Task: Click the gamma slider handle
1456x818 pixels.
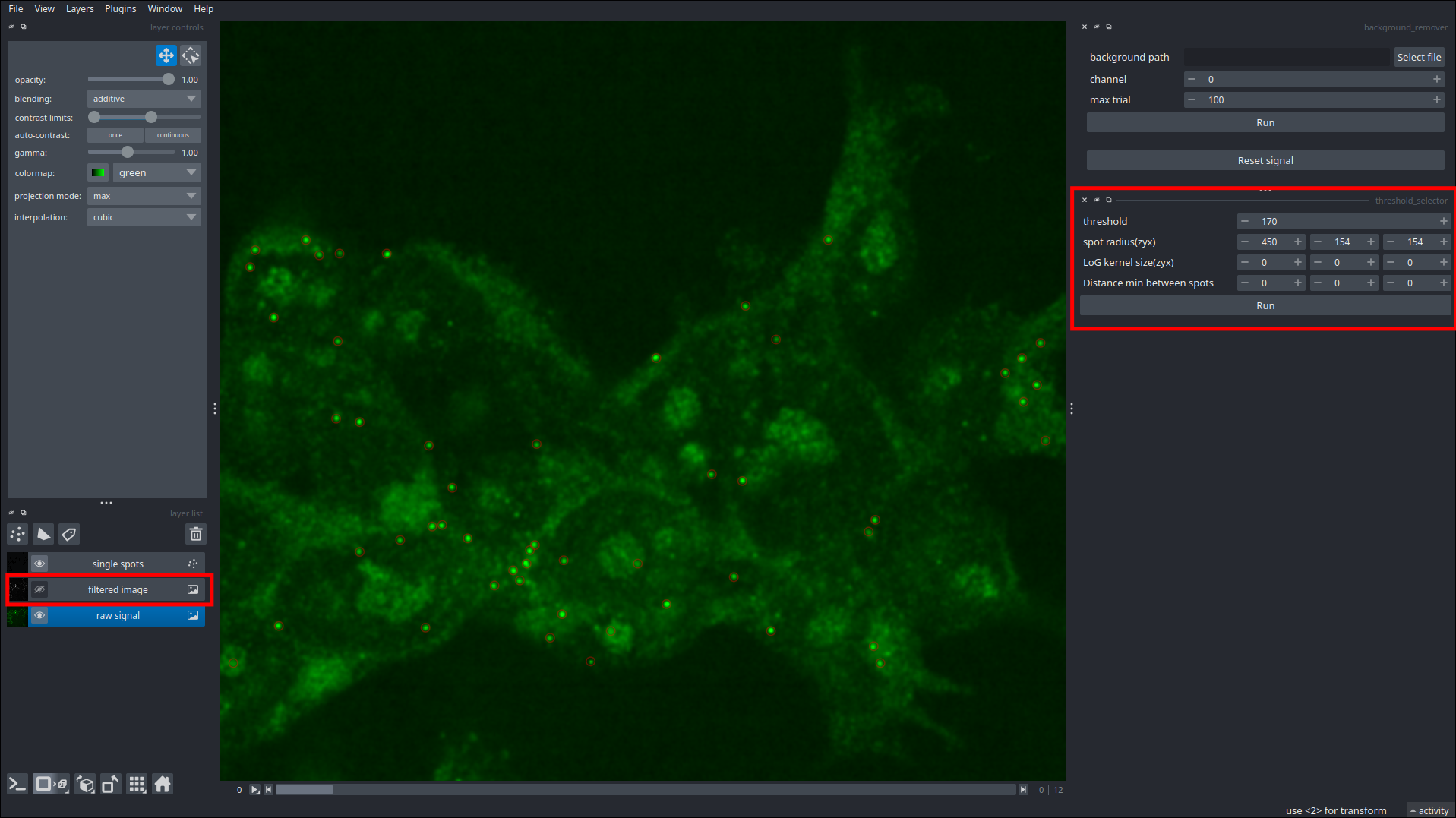Action: 128,152
